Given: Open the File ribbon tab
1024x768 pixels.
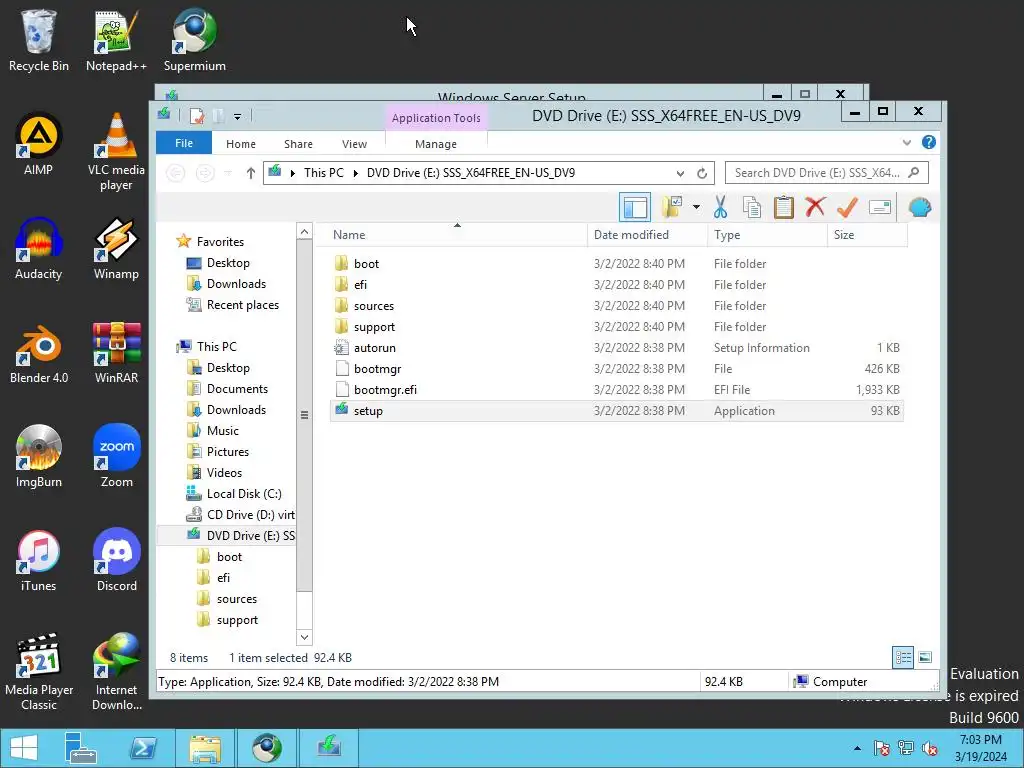Looking at the screenshot, I should (x=184, y=143).
